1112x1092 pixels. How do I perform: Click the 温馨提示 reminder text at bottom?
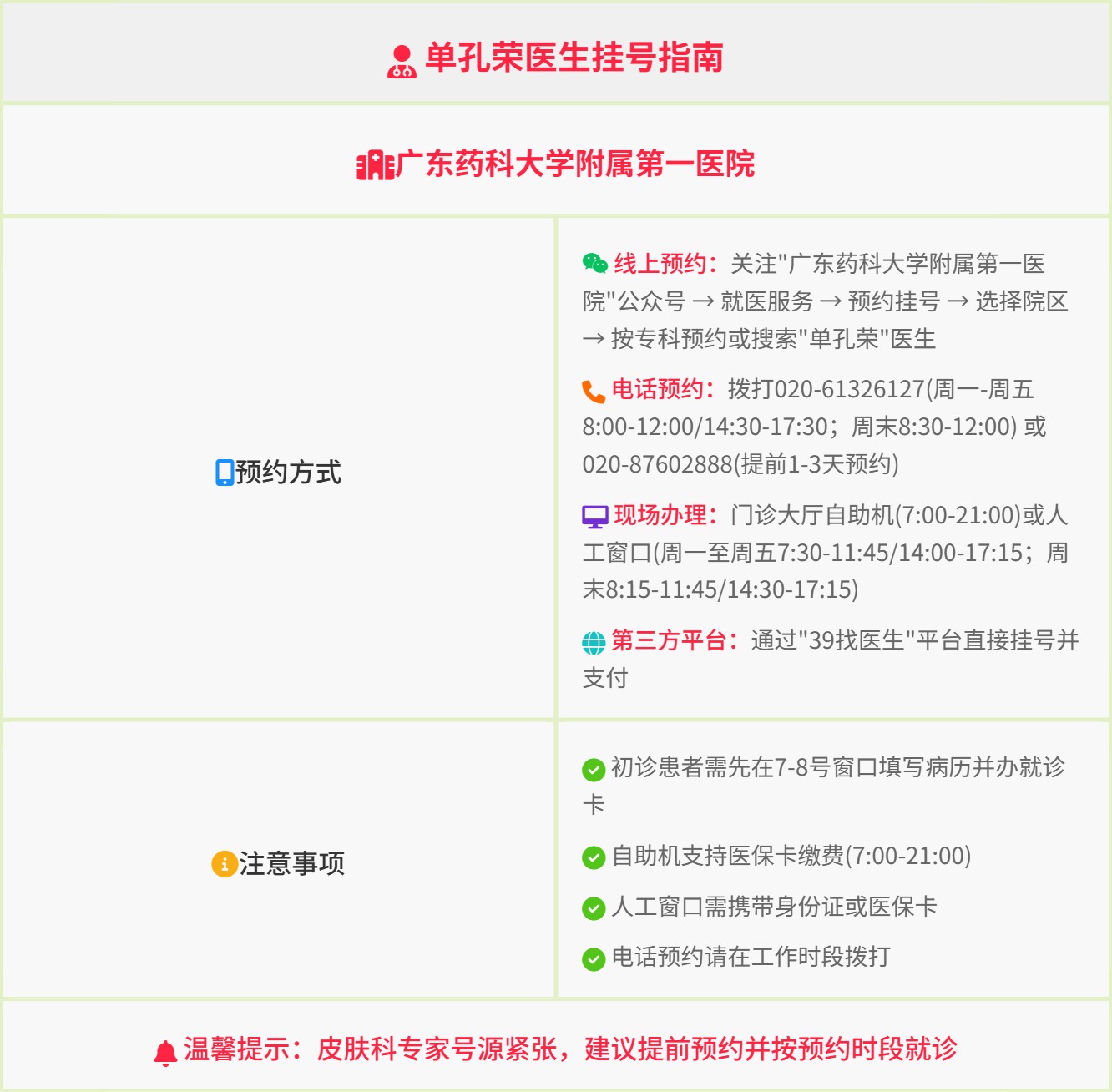[570, 1049]
